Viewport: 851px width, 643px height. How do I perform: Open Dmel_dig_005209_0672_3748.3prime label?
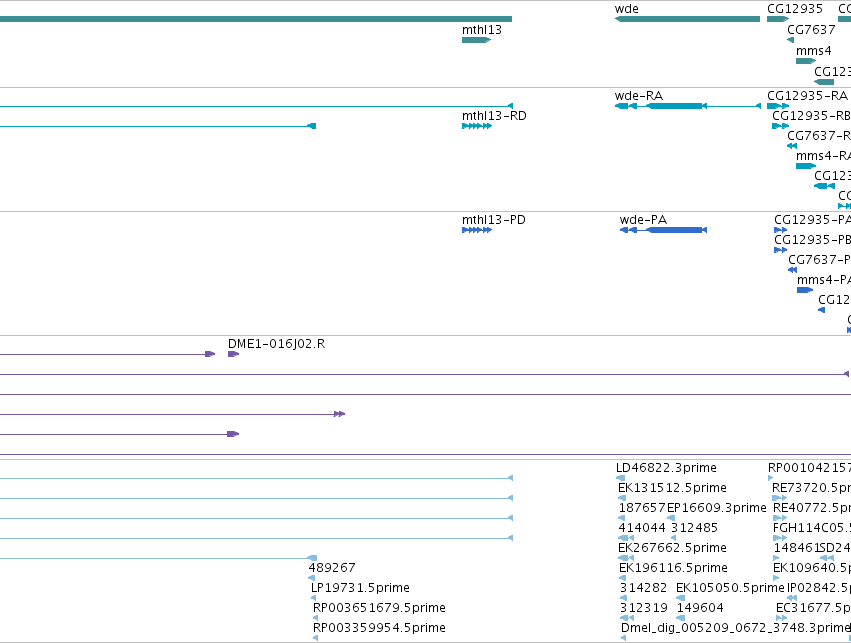735,628
